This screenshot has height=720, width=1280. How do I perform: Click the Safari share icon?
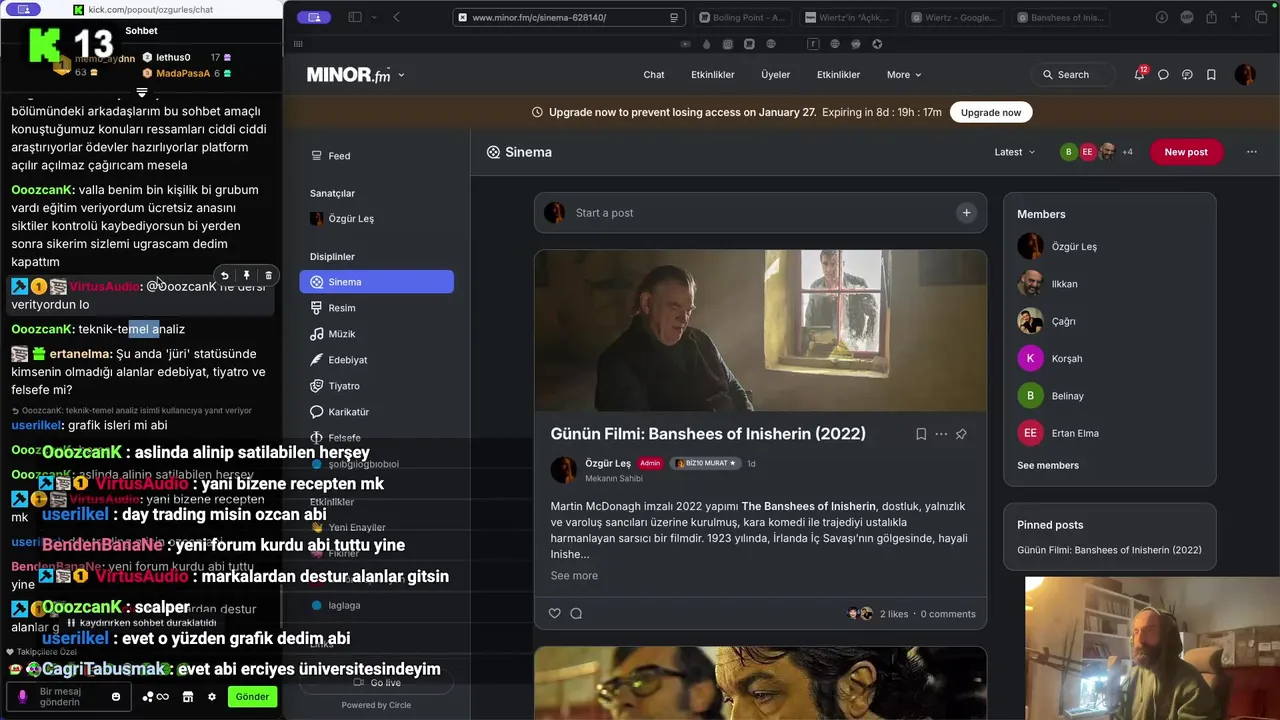coord(1211,17)
